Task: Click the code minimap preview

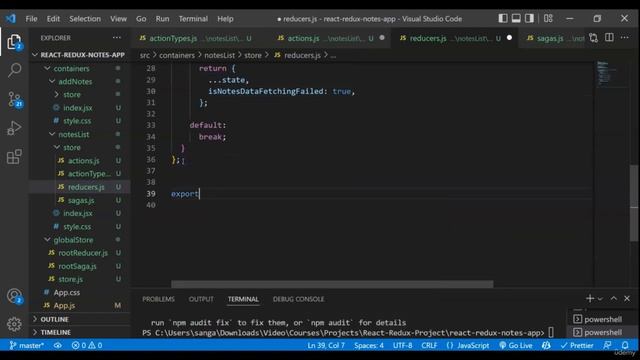Action: (607, 74)
